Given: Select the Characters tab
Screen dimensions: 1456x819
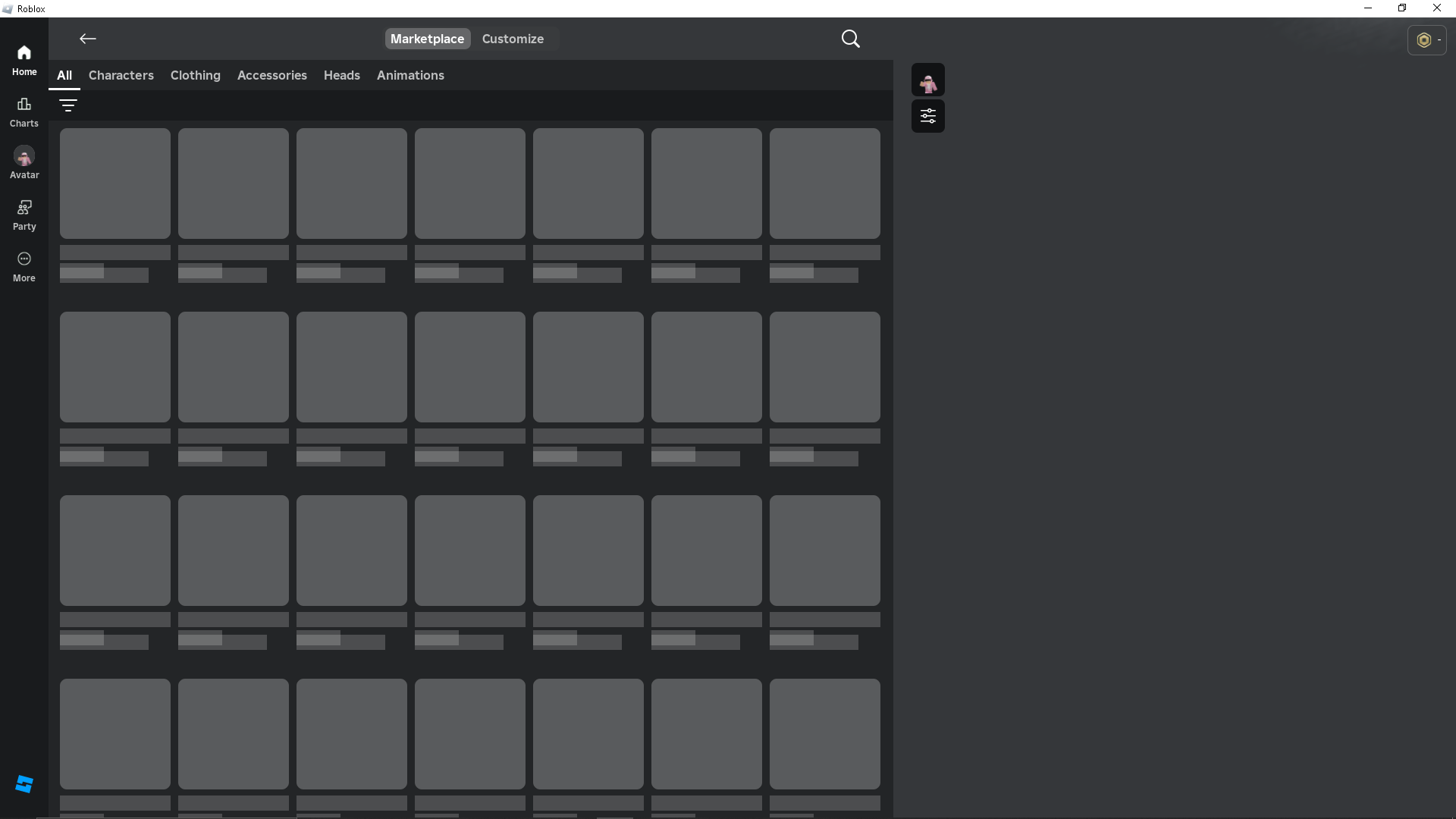Looking at the screenshot, I should tap(121, 75).
